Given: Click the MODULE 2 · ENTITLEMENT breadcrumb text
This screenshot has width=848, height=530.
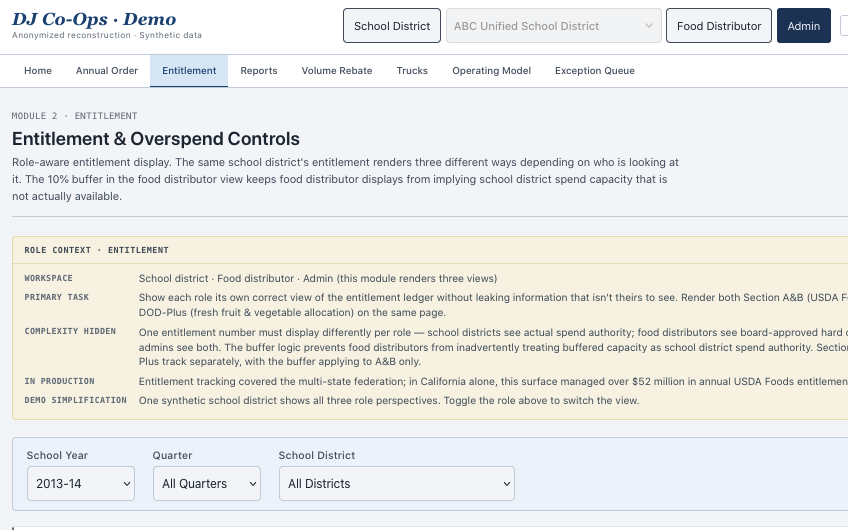Looking at the screenshot, I should pos(75,116).
